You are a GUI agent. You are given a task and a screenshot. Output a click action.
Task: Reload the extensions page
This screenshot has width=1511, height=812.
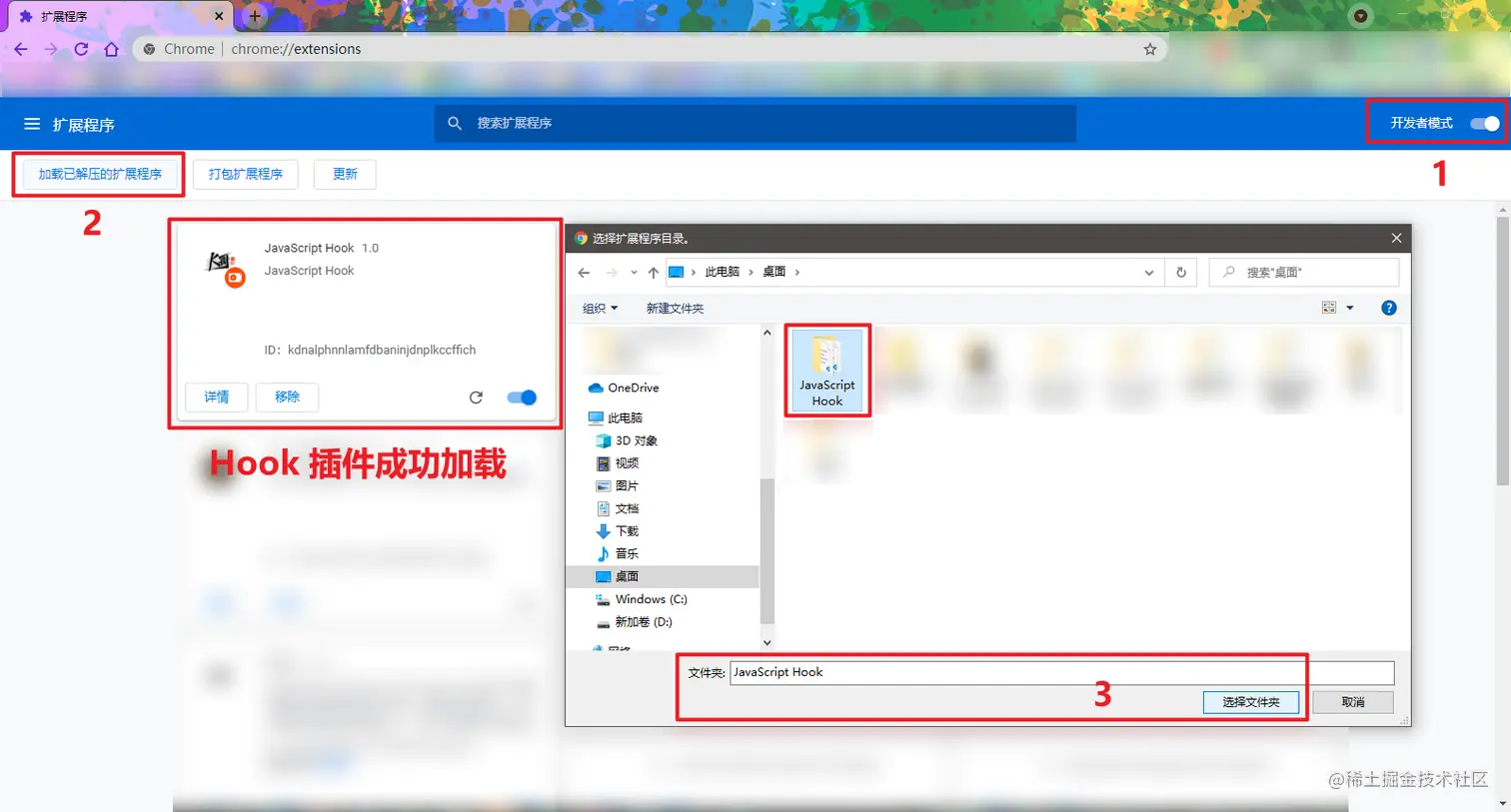(x=81, y=49)
